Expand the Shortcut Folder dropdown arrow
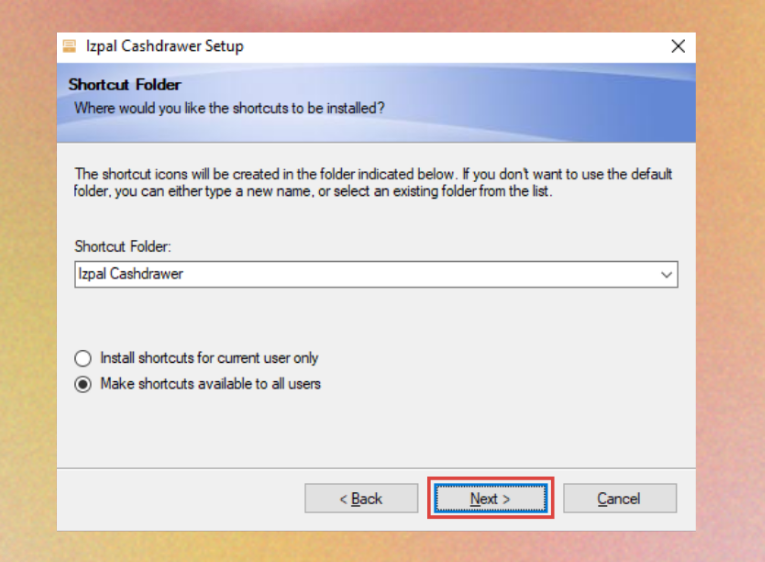The width and height of the screenshot is (765, 562). click(x=667, y=274)
